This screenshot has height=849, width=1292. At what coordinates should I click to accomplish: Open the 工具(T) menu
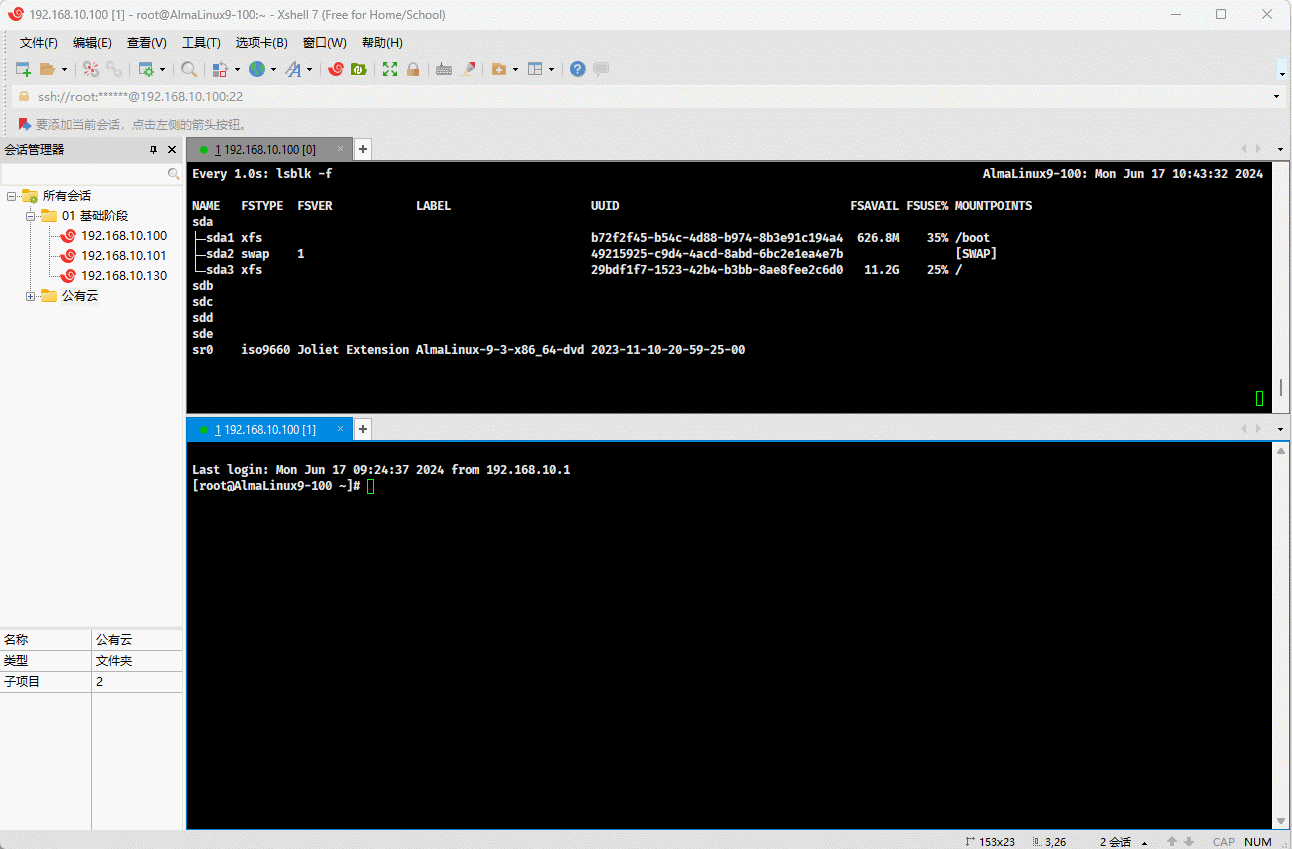(201, 43)
